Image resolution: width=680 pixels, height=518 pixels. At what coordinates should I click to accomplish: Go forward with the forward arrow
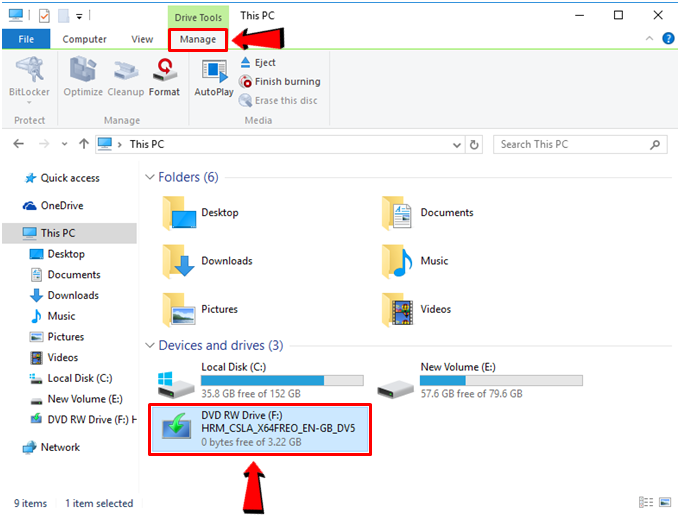click(44, 144)
